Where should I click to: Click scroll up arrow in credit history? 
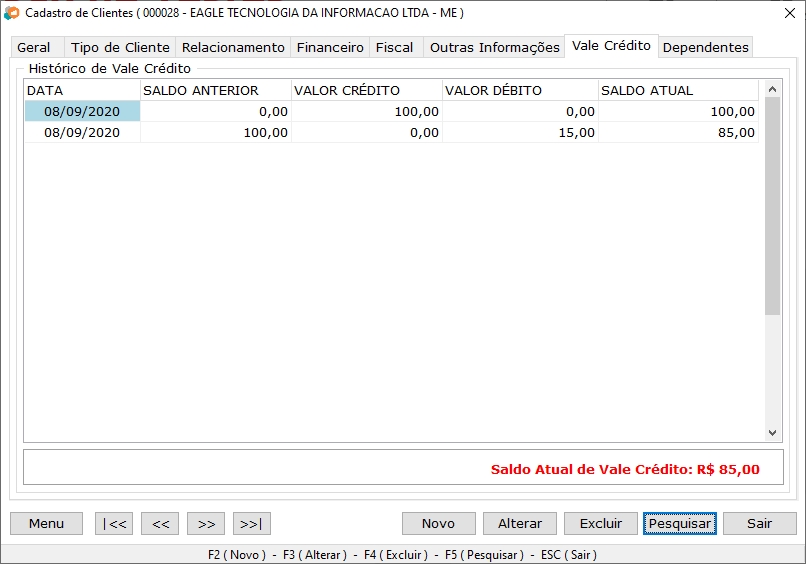(x=772, y=89)
